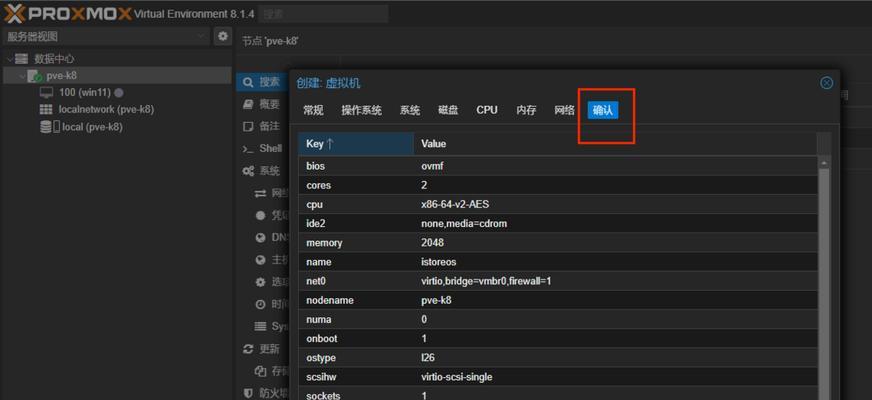Click the localnetwork grid icon
Image resolution: width=872 pixels, height=400 pixels.
coord(46,110)
